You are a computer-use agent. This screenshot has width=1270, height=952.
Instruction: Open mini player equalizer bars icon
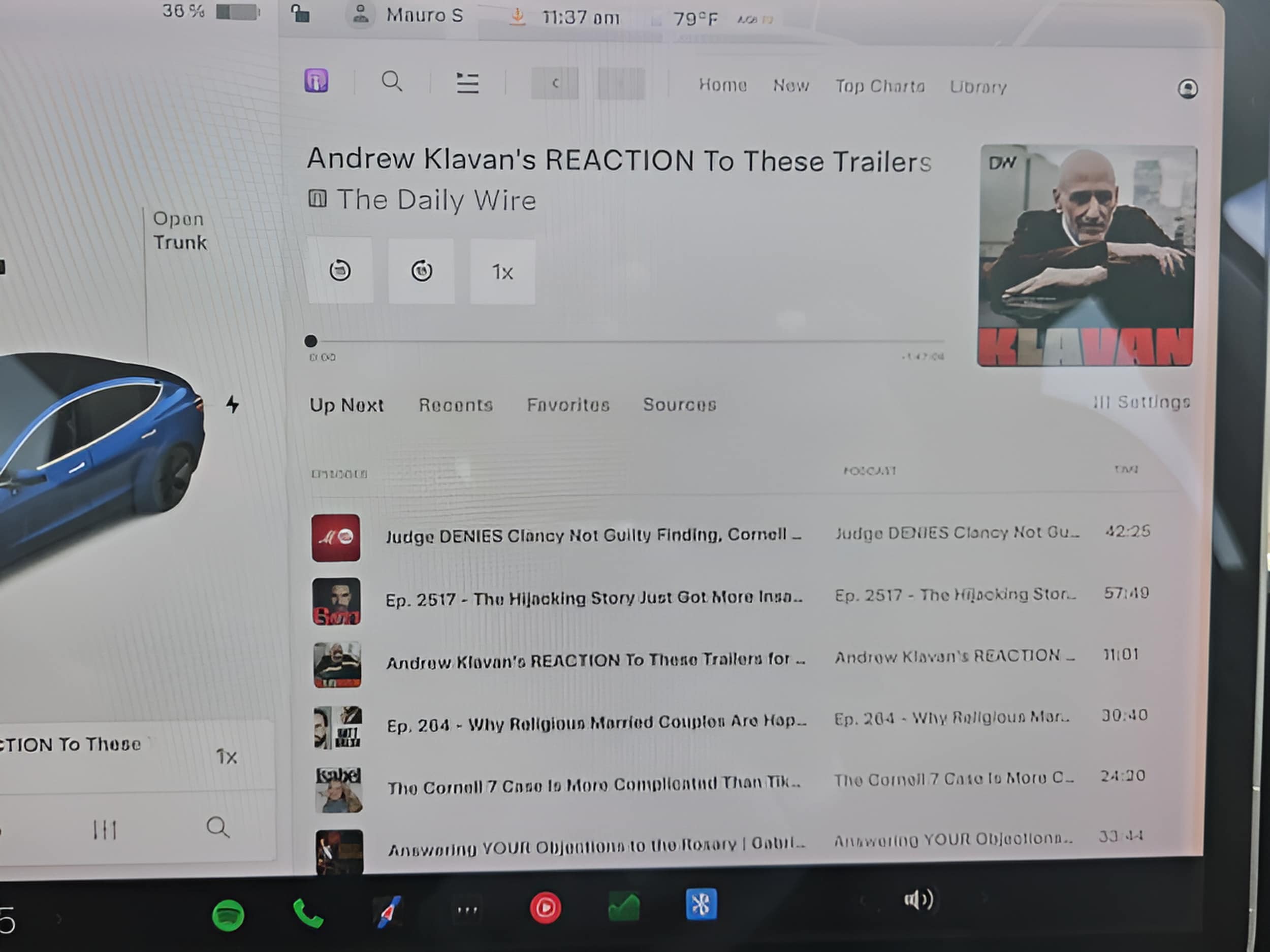[x=105, y=830]
